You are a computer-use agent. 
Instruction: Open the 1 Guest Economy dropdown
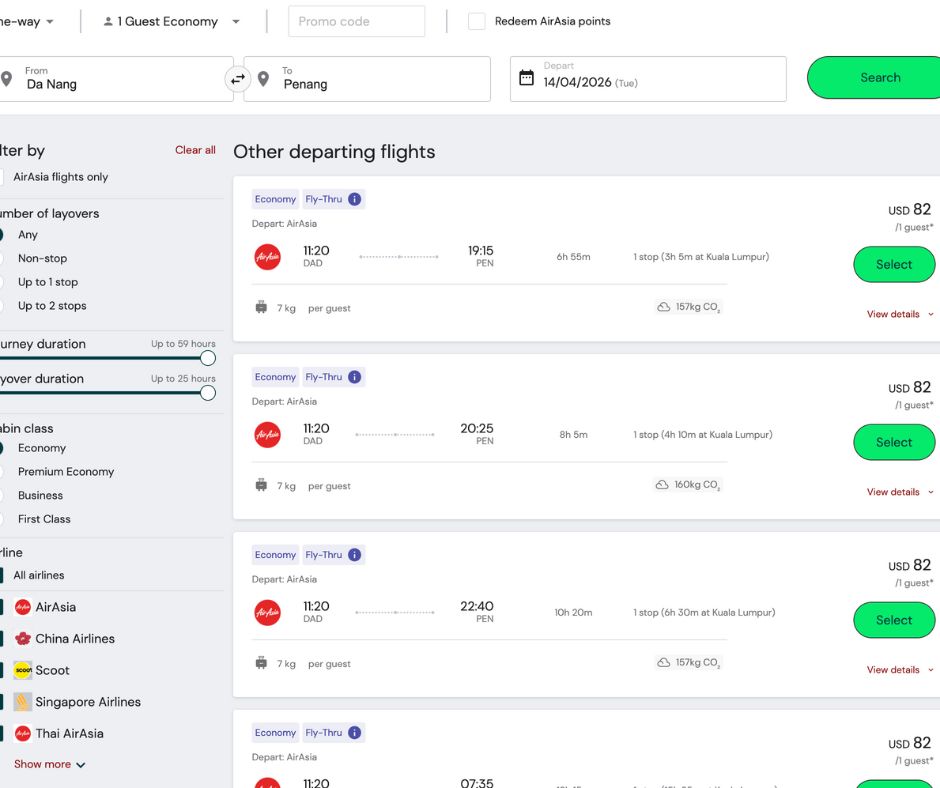point(171,22)
